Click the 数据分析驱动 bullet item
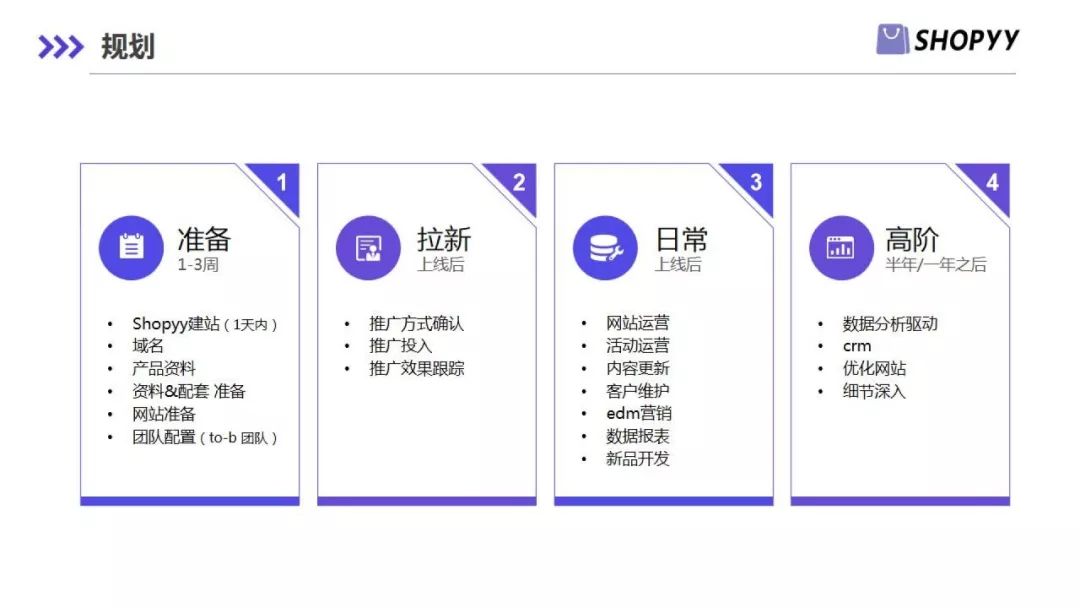 click(890, 324)
